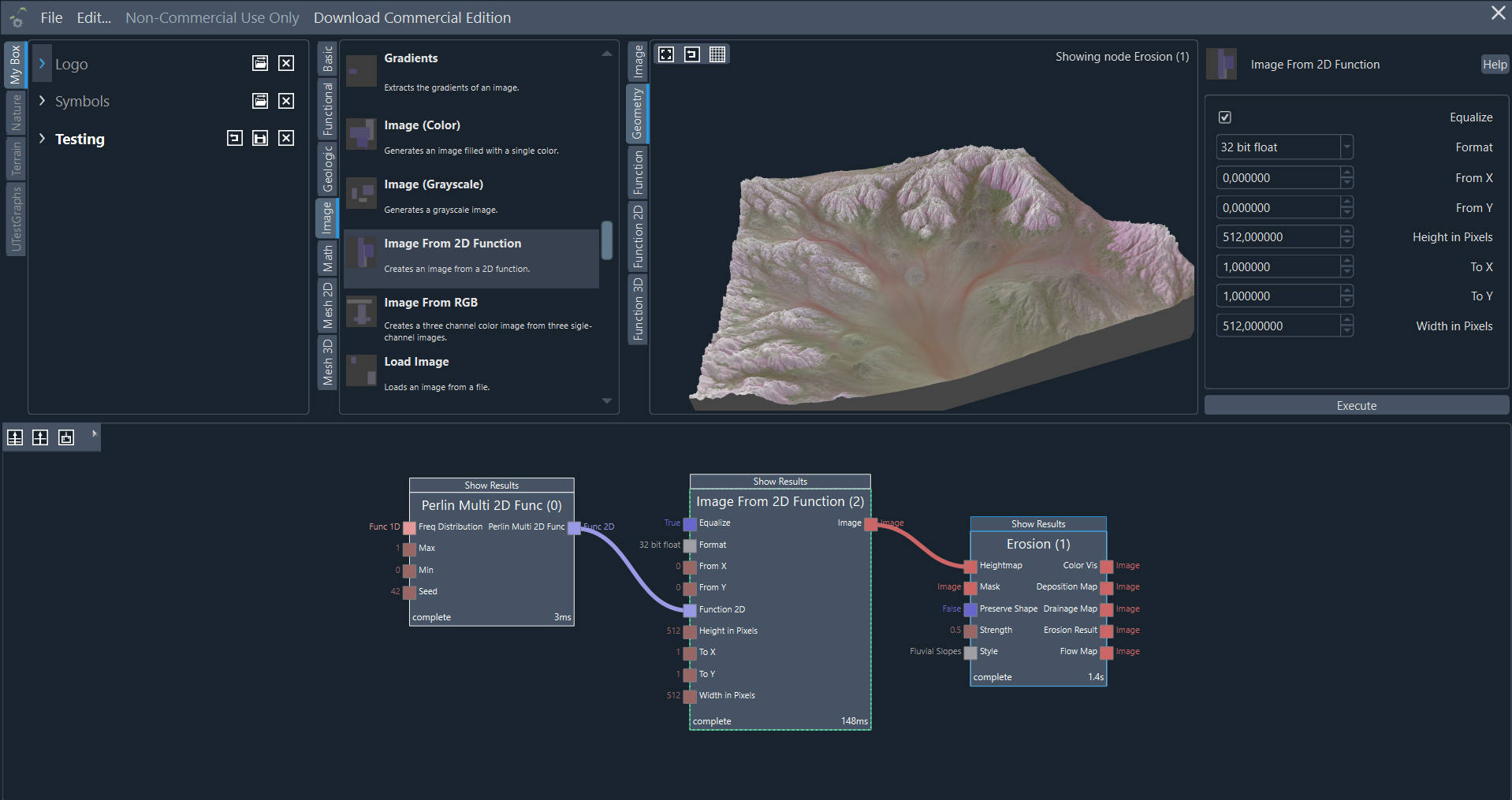1512x800 pixels.
Task: Click Show Results on the Erosion node
Action: coord(1037,523)
